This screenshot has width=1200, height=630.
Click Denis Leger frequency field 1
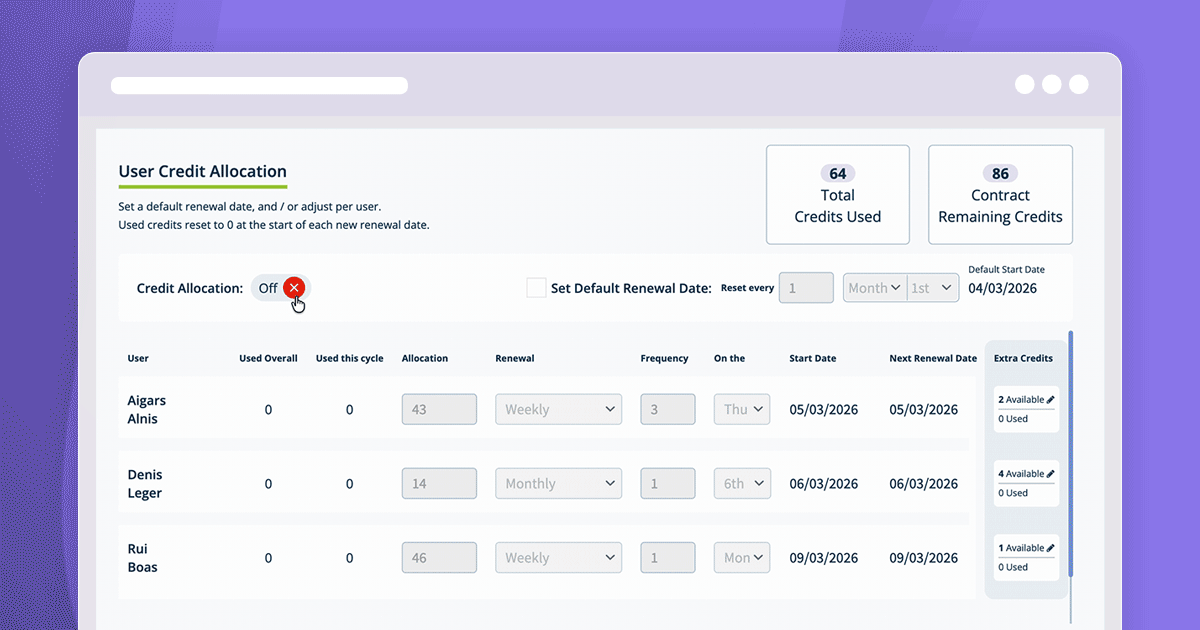pyautogui.click(x=668, y=483)
